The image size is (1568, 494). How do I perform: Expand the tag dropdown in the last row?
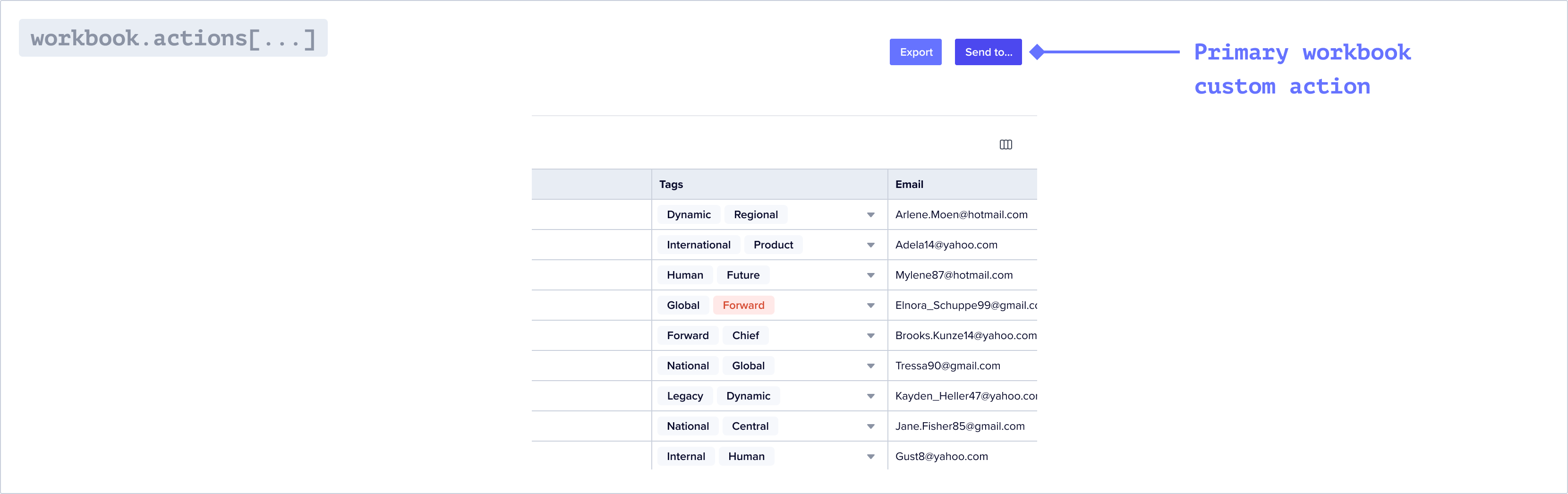(871, 456)
